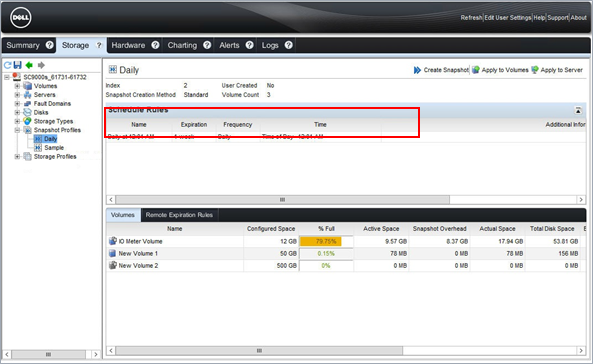Open help icon beside Logs tab
This screenshot has height=364, width=593.
point(289,45)
